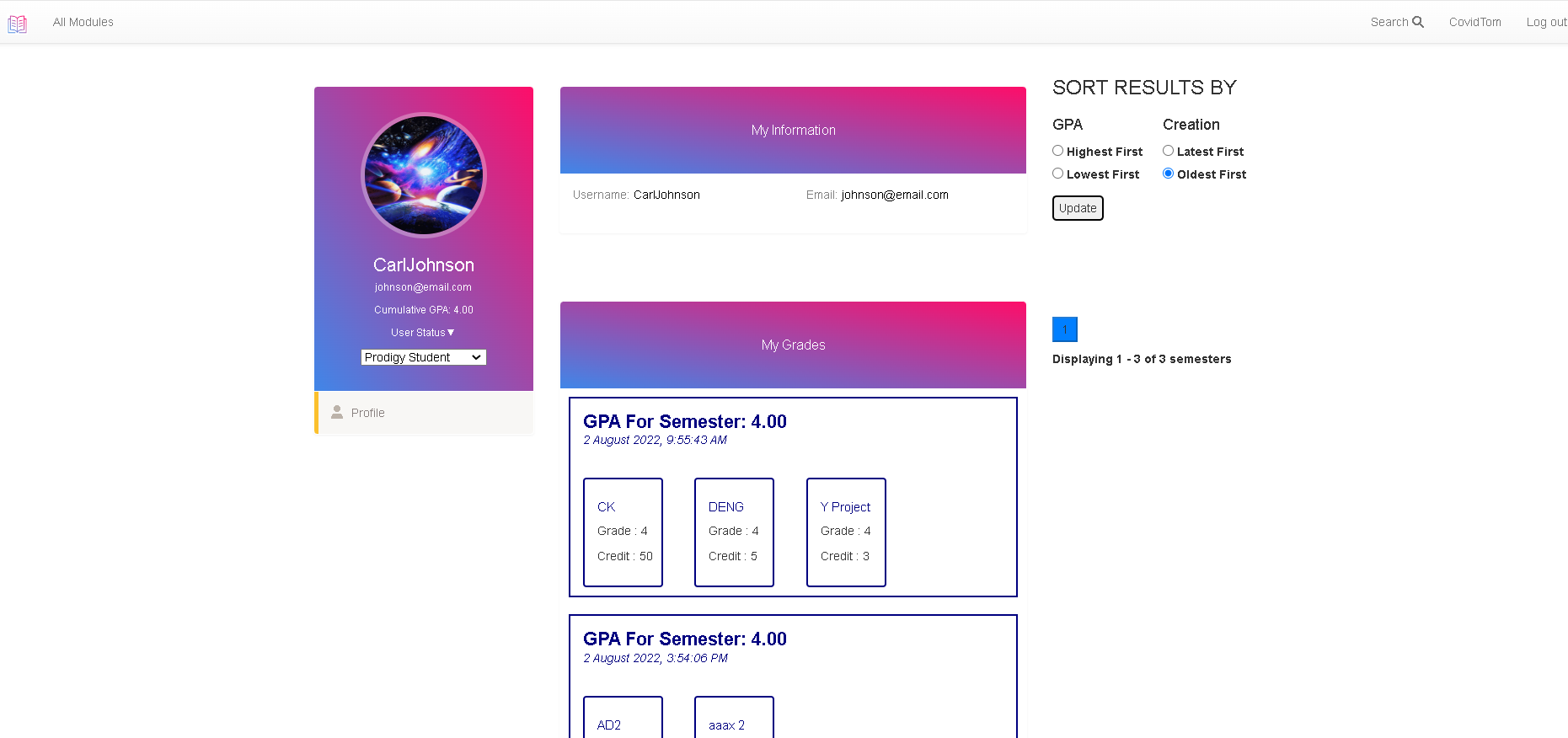The width and height of the screenshot is (1568, 738).
Task: Open the Search nav item
Action: 1397,22
